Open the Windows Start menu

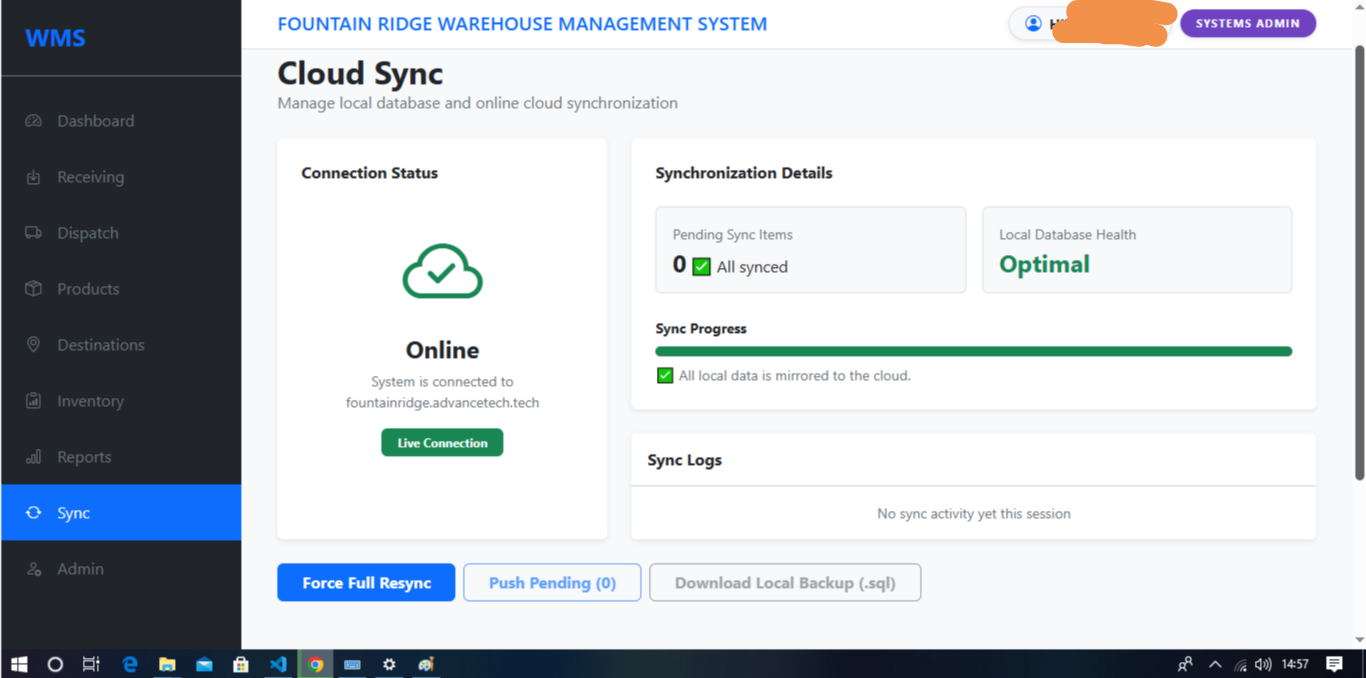click(x=19, y=664)
